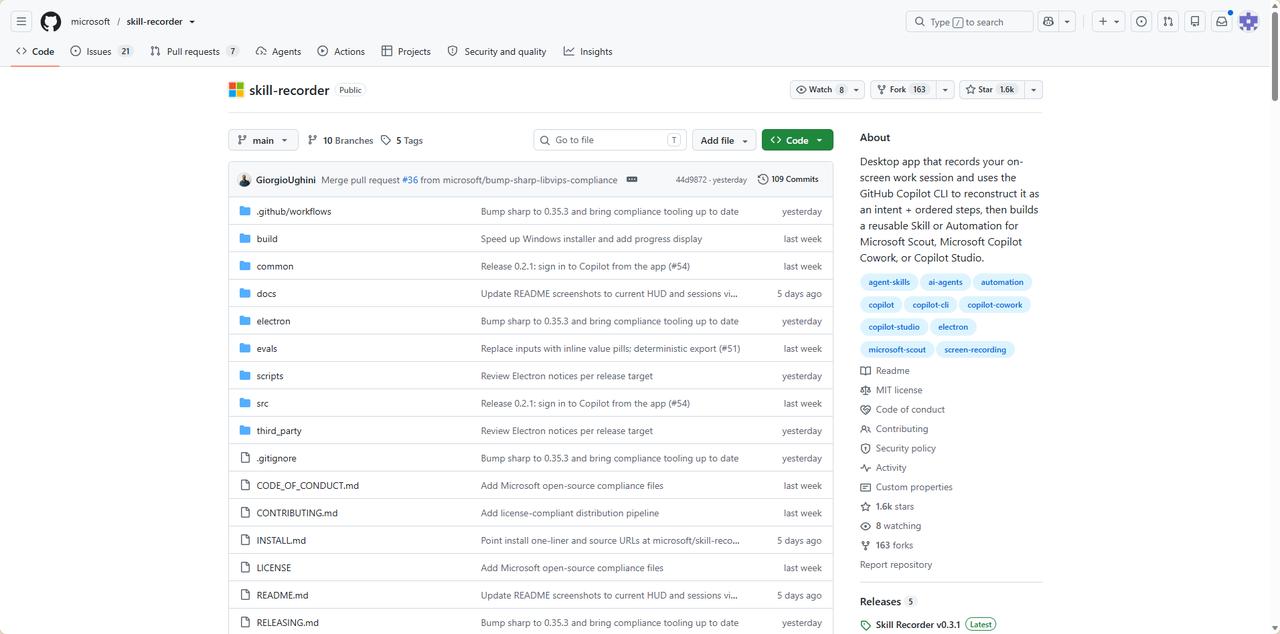Click GiorgioUghini's commit author avatar
This screenshot has width=1280, height=634.
(244, 180)
